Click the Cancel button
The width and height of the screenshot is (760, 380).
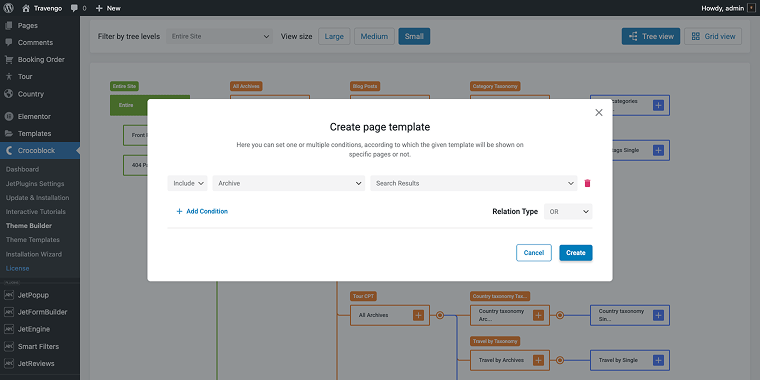(x=534, y=253)
